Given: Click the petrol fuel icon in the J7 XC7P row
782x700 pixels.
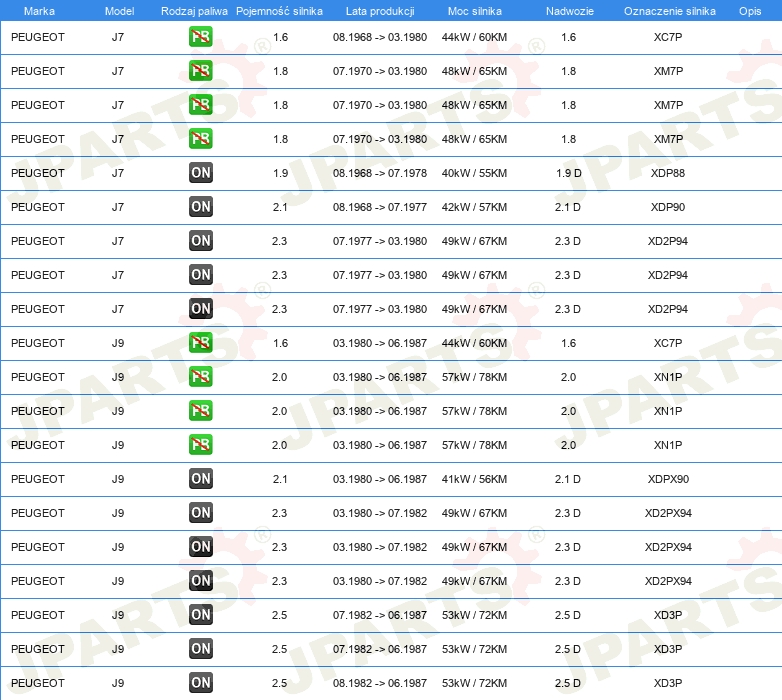Looking at the screenshot, I should [x=200, y=37].
